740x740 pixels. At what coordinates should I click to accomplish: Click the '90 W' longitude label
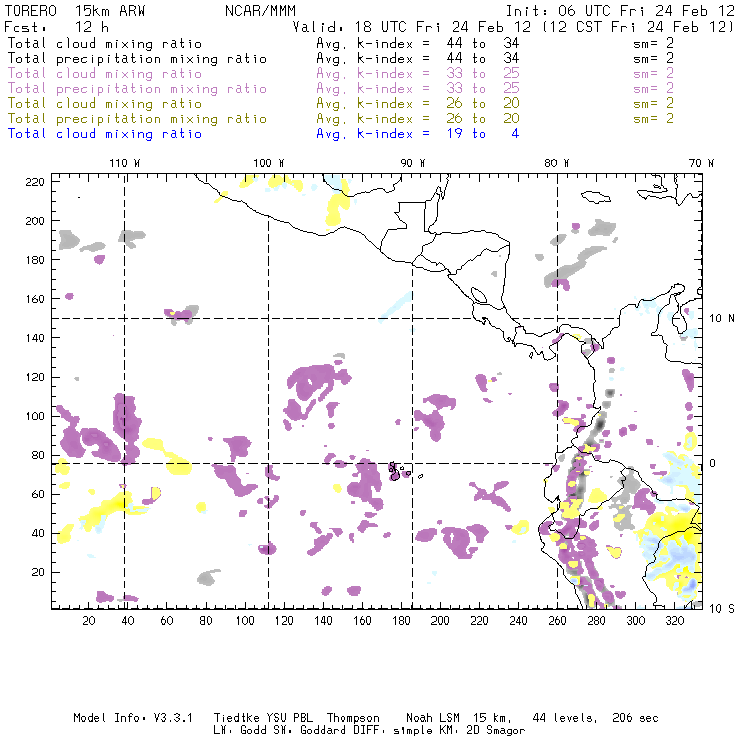[x=413, y=163]
